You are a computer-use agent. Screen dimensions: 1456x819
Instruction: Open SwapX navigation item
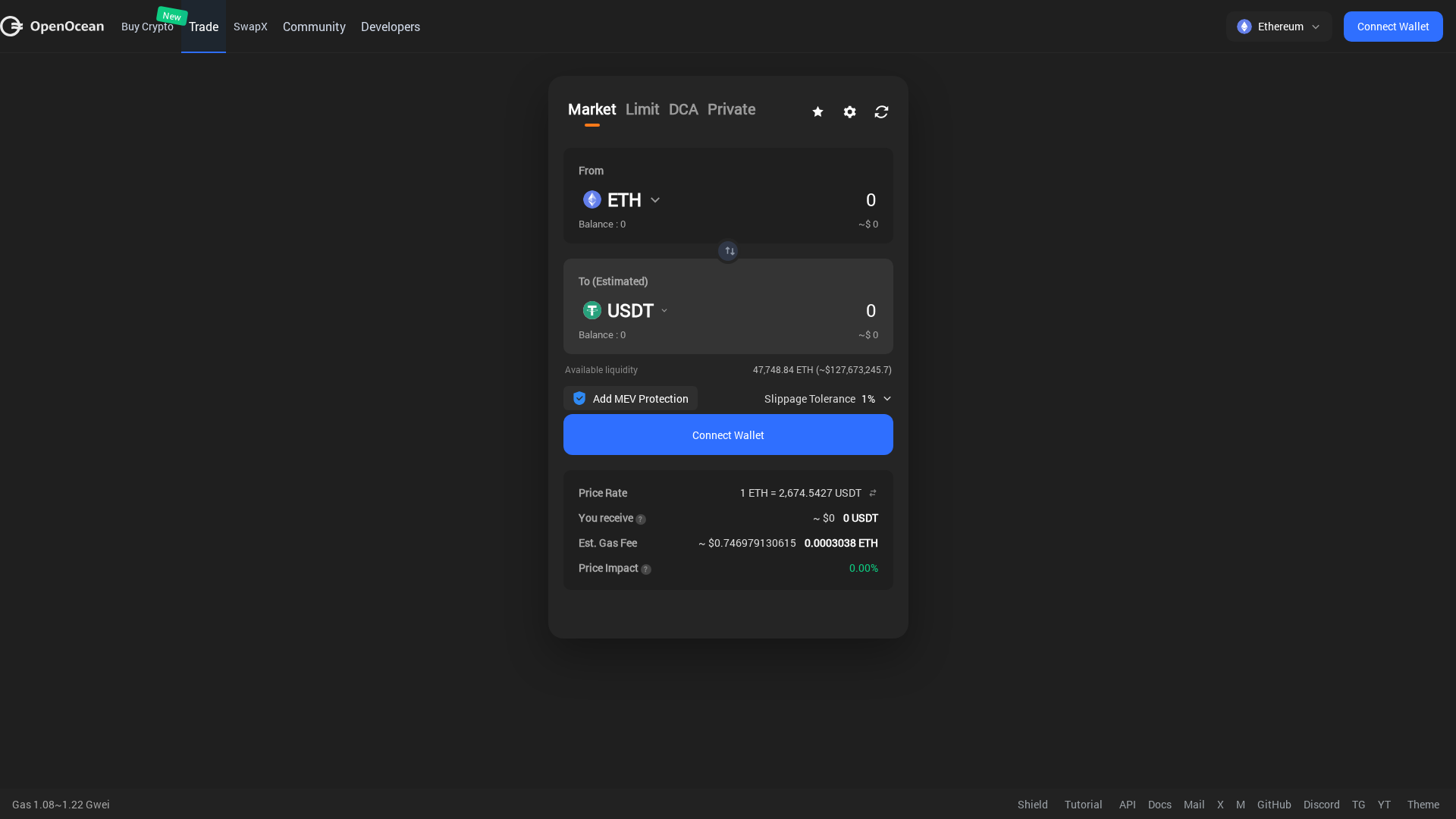pyautogui.click(x=250, y=27)
